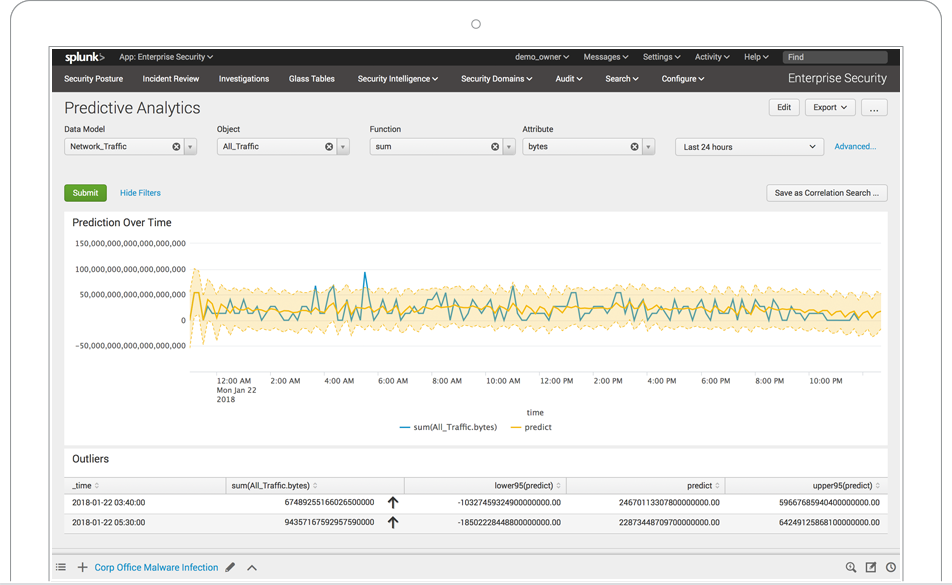Click inside the Find search field

click(835, 57)
